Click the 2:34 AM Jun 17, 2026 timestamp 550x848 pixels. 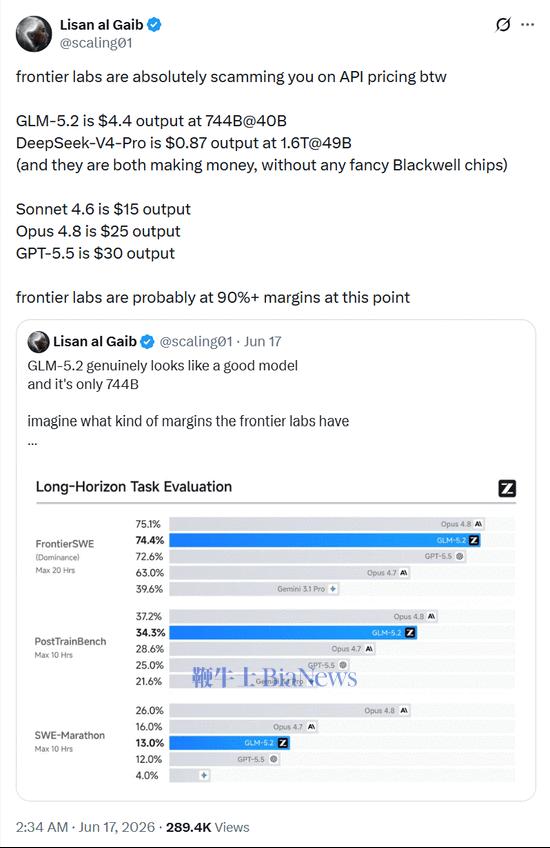pyautogui.click(x=85, y=827)
